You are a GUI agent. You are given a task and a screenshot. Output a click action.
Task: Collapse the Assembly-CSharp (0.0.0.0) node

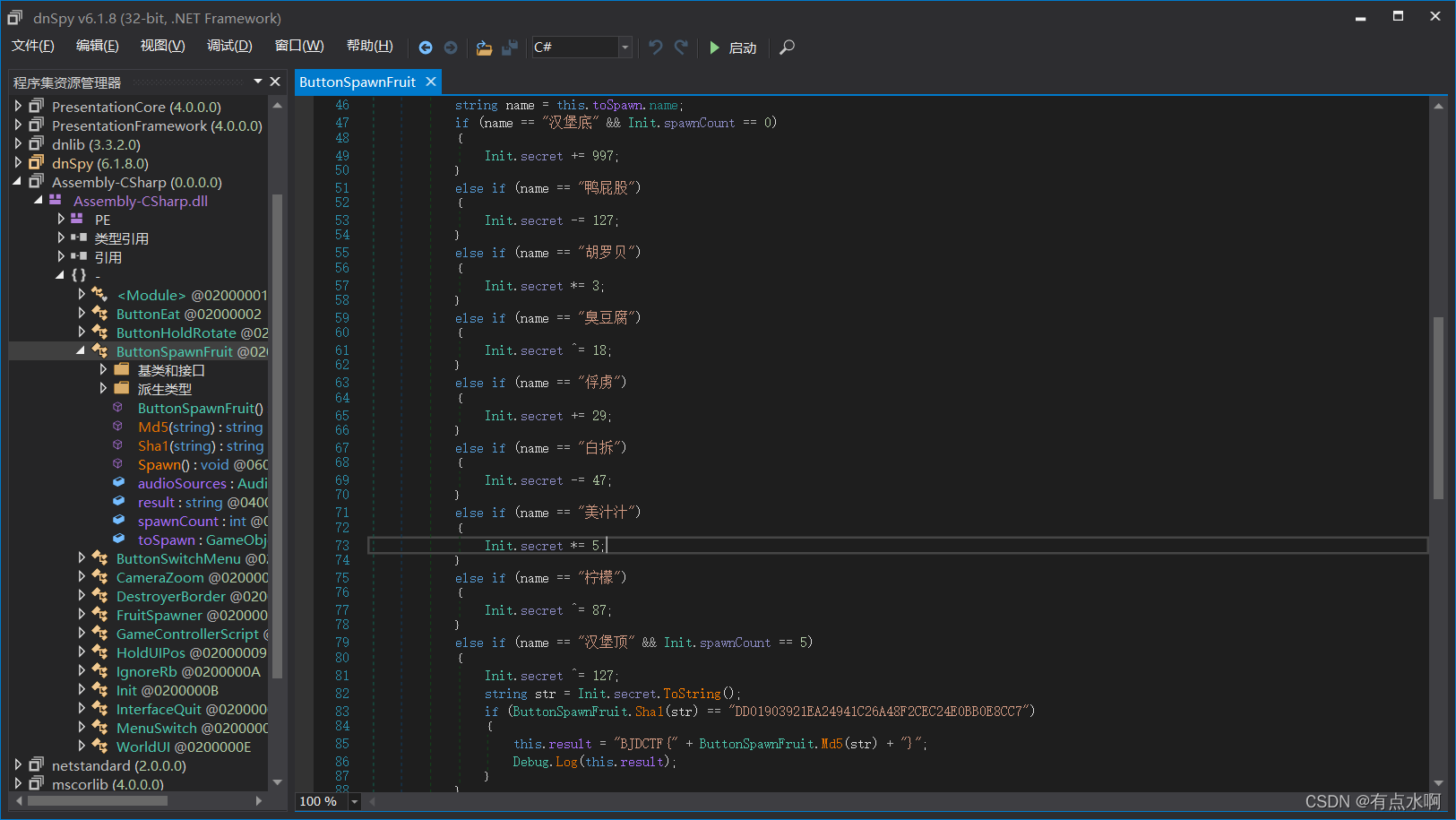18,182
